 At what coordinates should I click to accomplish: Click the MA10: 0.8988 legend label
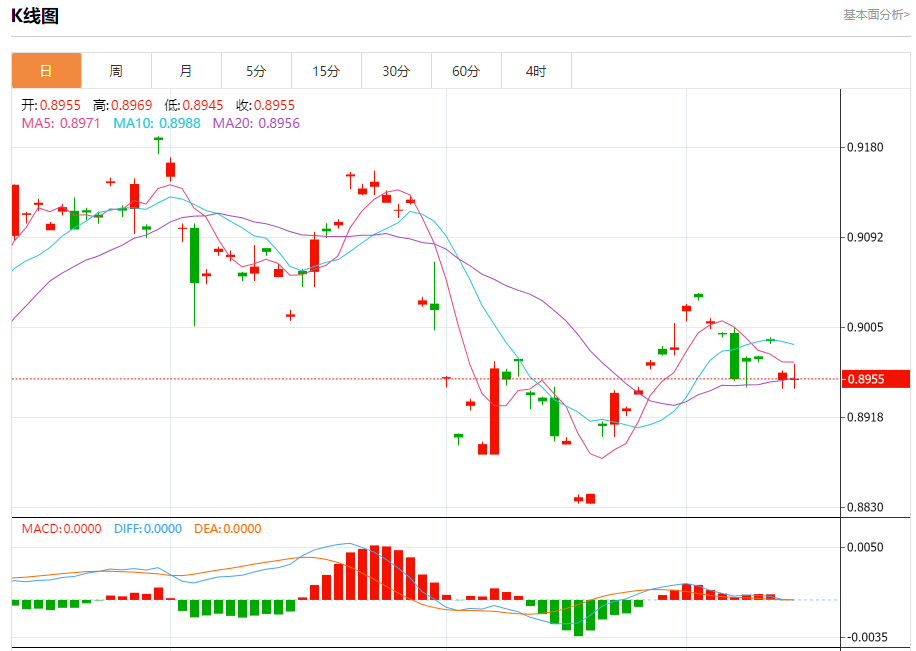pos(157,123)
